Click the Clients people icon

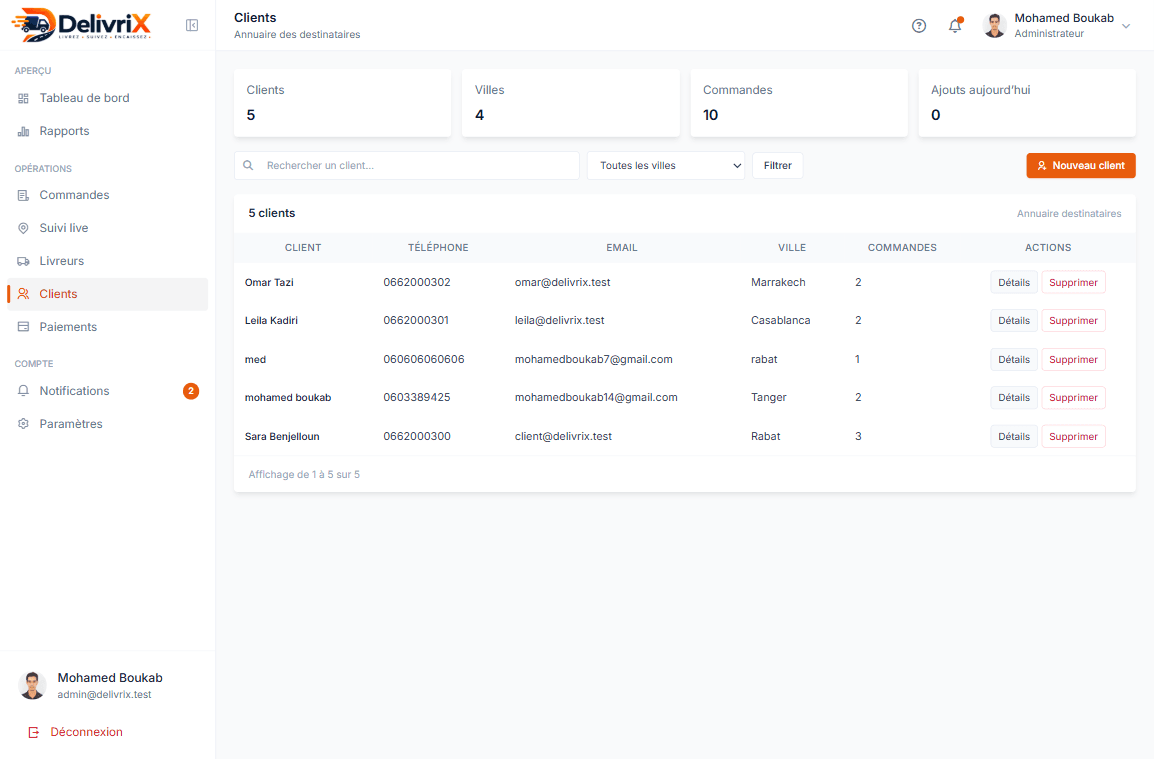[x=24, y=294]
